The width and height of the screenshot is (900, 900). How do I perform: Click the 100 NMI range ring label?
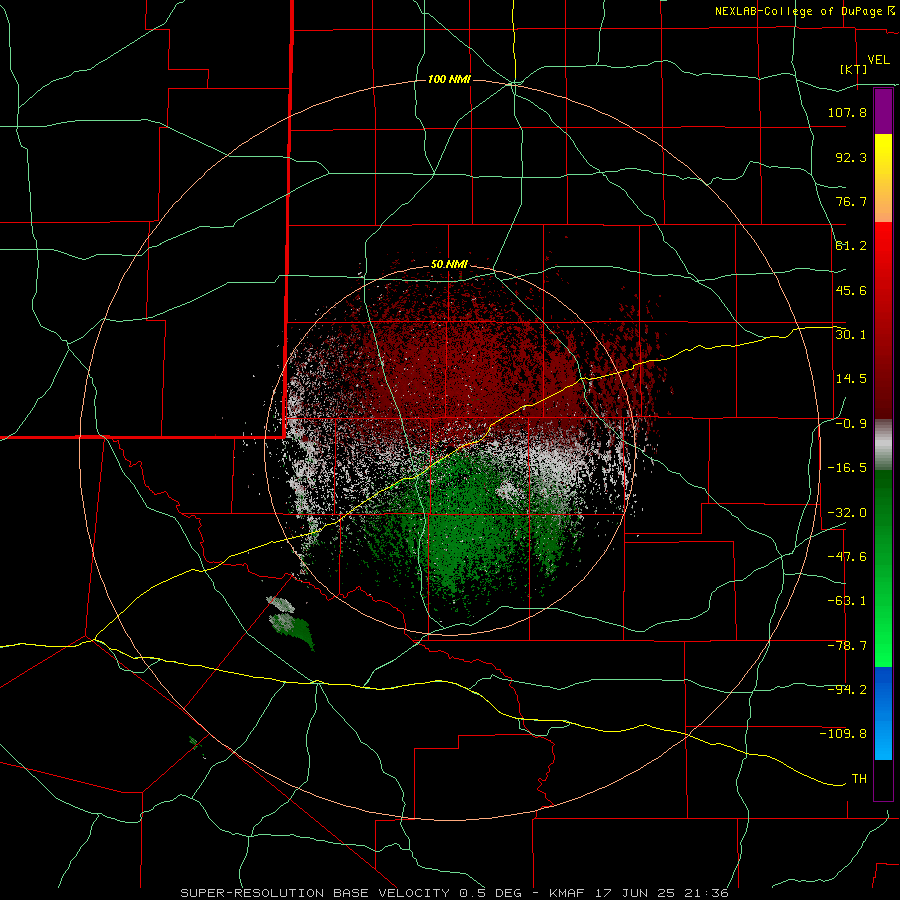coord(449,79)
